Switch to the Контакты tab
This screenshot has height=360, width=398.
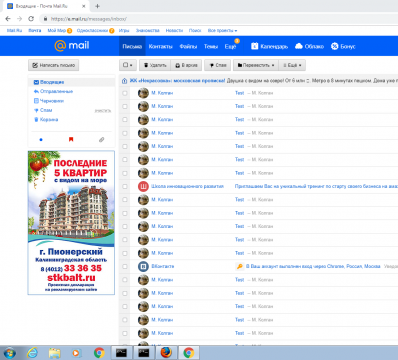coord(160,46)
